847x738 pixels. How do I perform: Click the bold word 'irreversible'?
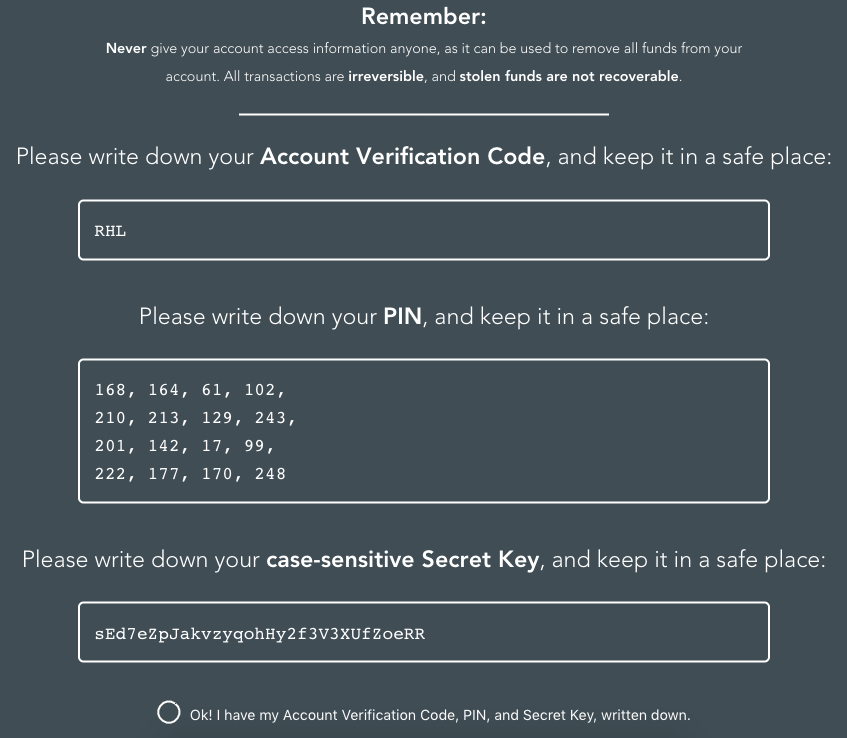[x=387, y=77]
